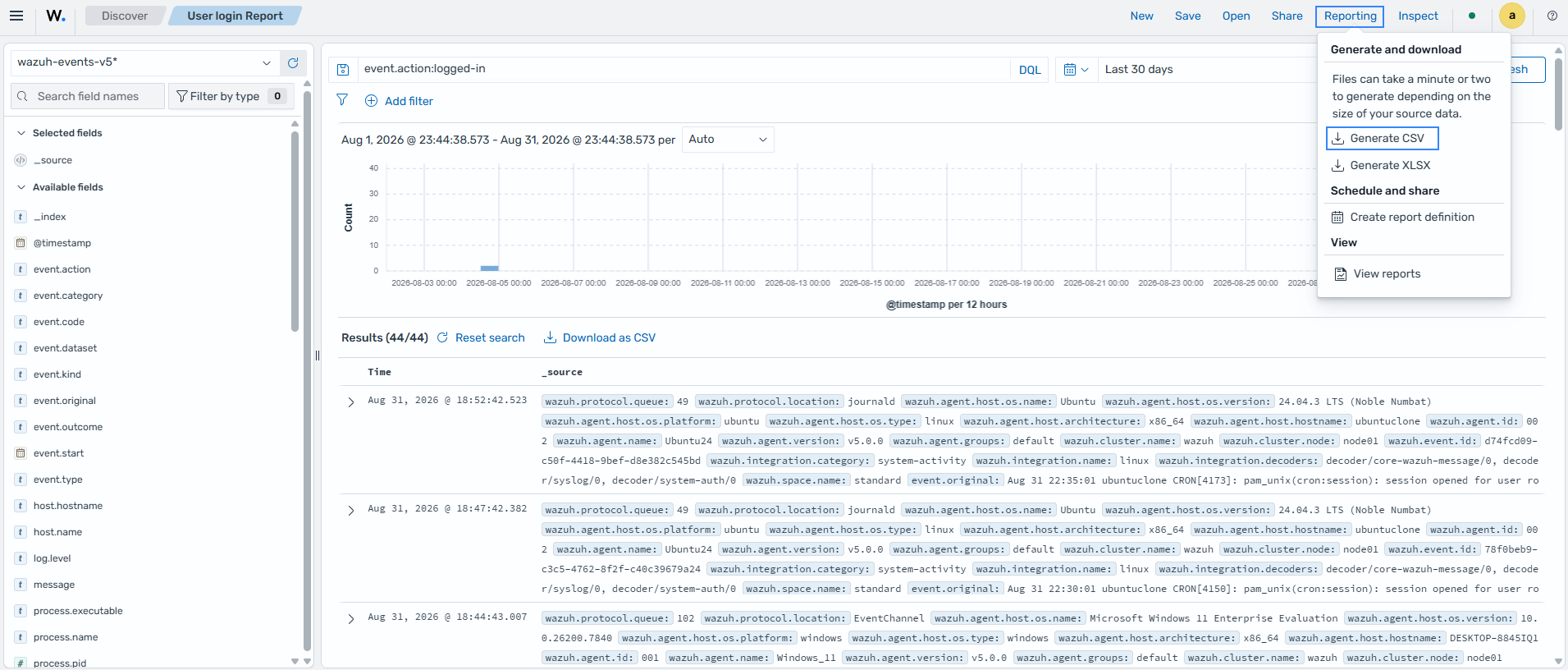
Task: Click the report definition calendar icon
Action: 1337,218
